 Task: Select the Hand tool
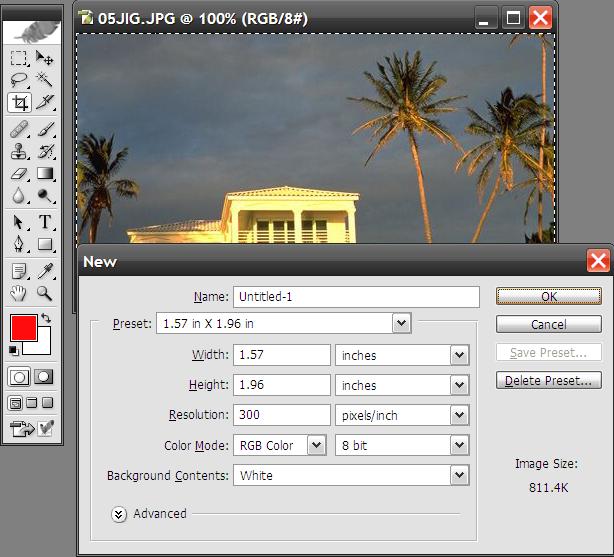(x=18, y=293)
